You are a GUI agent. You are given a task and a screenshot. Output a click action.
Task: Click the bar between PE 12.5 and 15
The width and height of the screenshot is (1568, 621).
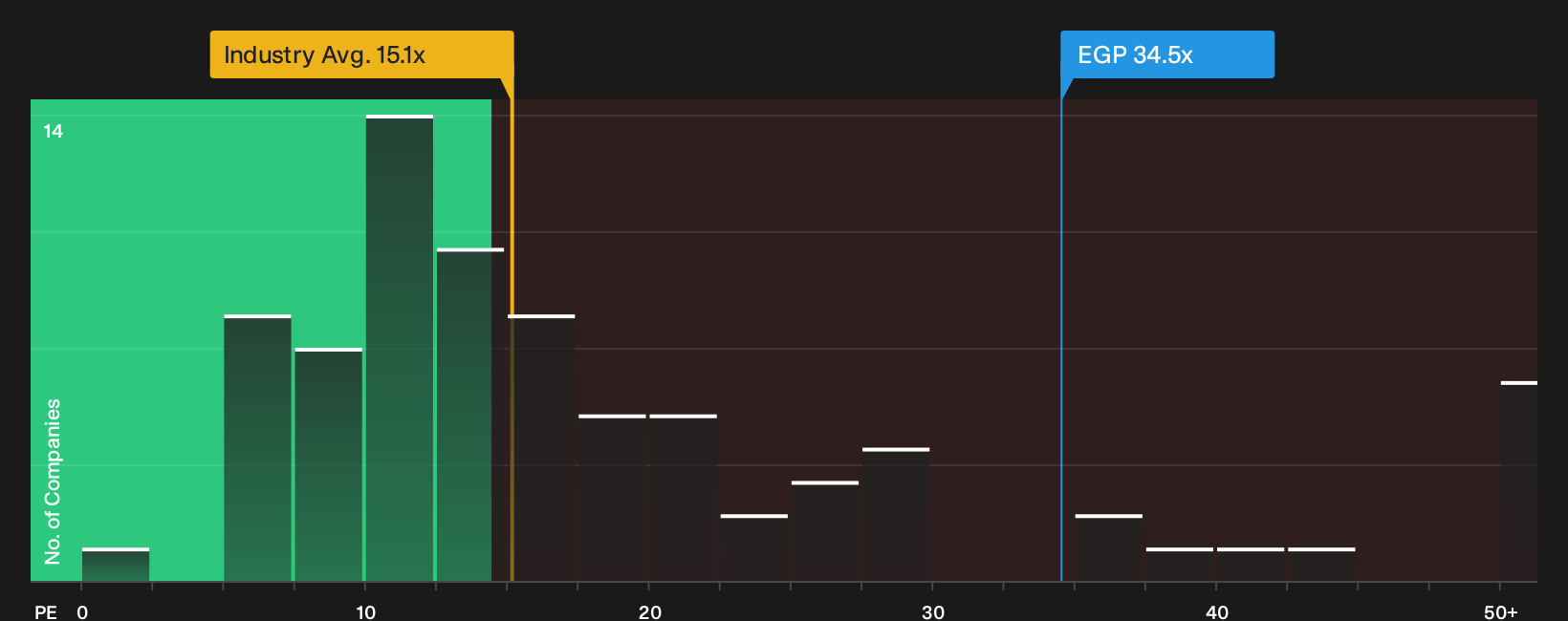point(470,415)
